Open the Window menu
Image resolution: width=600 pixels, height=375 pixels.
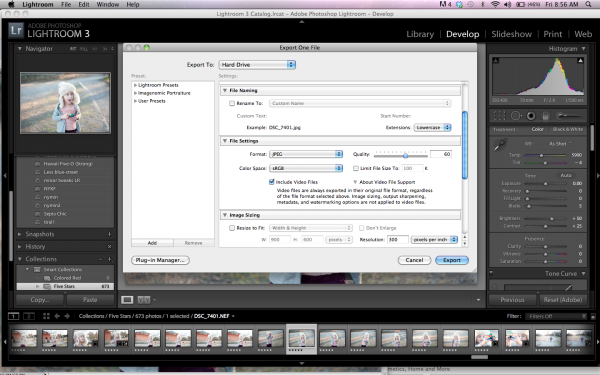pos(108,4)
